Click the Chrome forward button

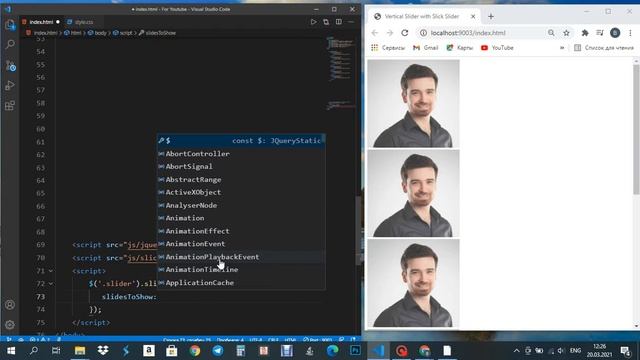tap(389, 33)
